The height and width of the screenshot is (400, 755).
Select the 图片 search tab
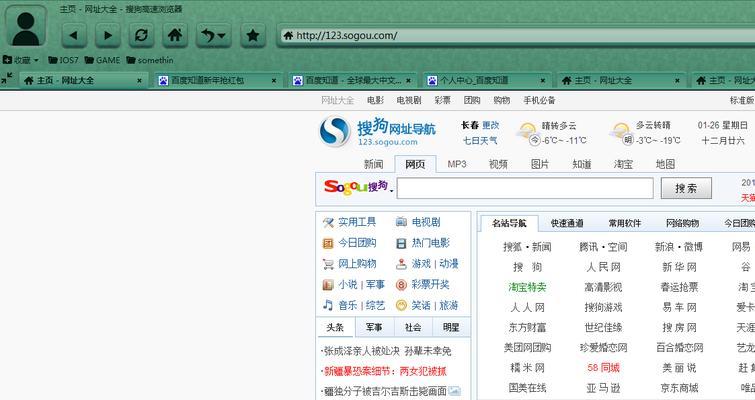(540, 164)
